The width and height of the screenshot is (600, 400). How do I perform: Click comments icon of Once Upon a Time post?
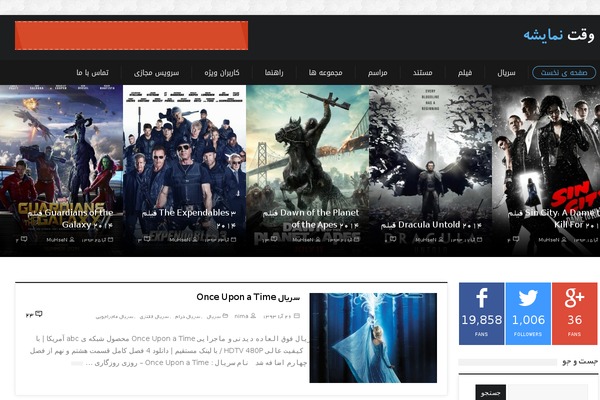pos(39,314)
